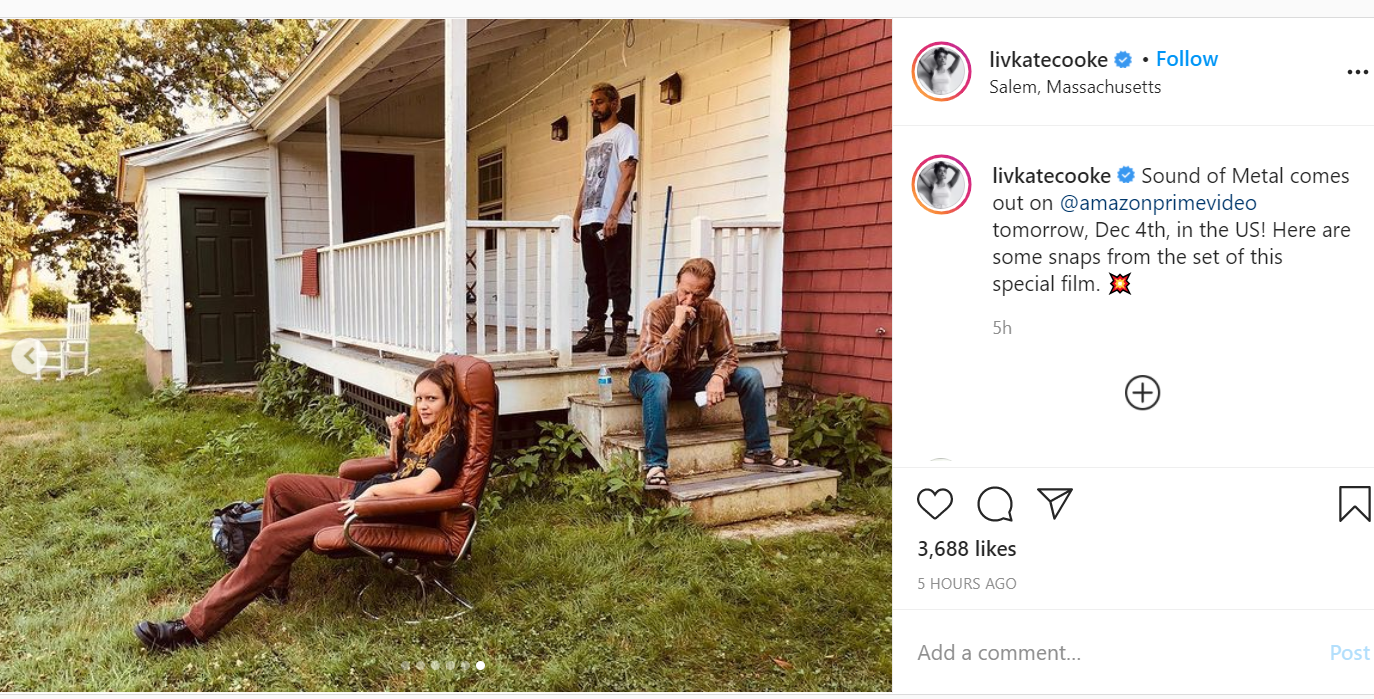Open the three-dot more options menu
1374x699 pixels.
click(x=1357, y=72)
